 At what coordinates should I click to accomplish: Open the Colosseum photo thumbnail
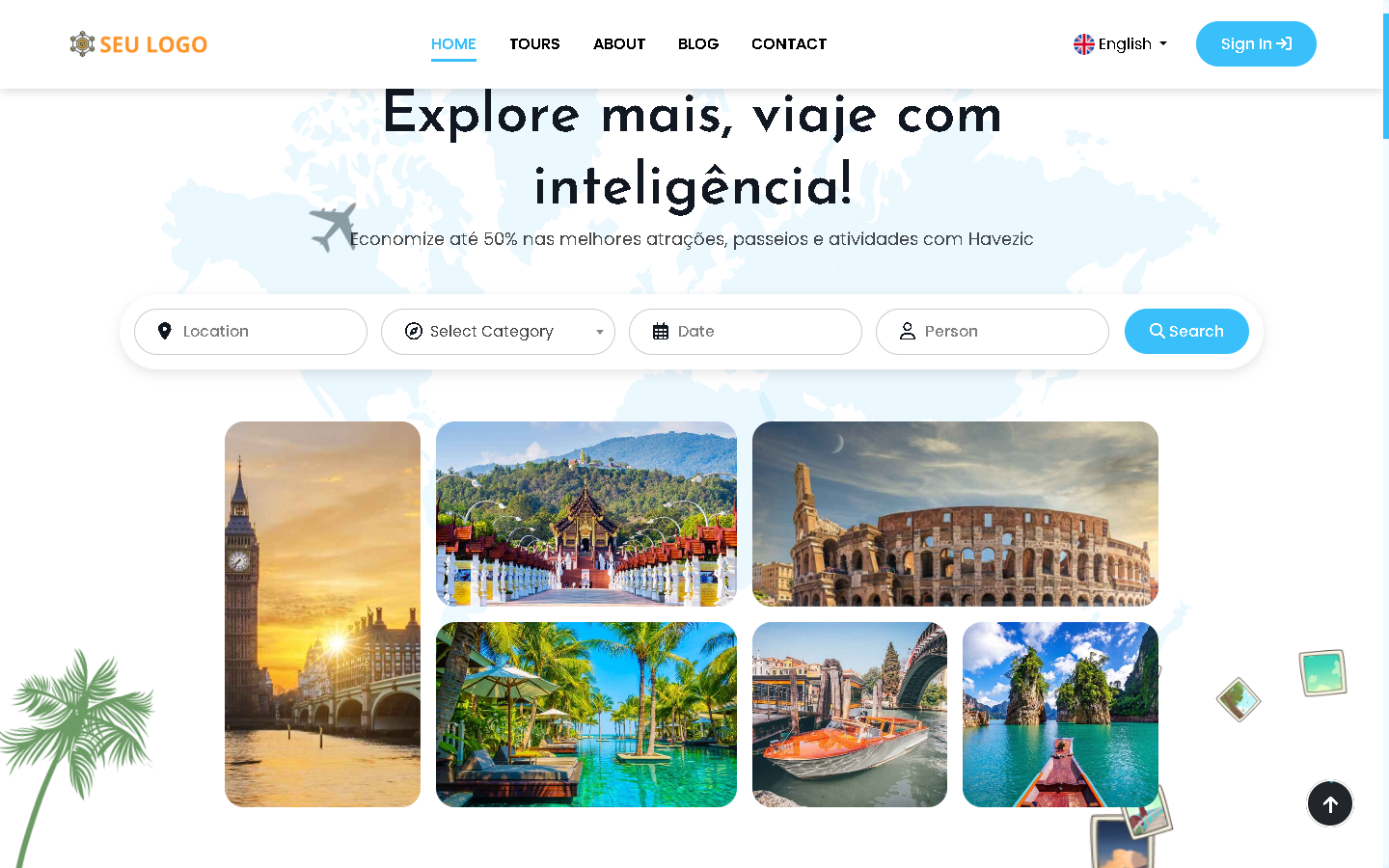point(955,514)
